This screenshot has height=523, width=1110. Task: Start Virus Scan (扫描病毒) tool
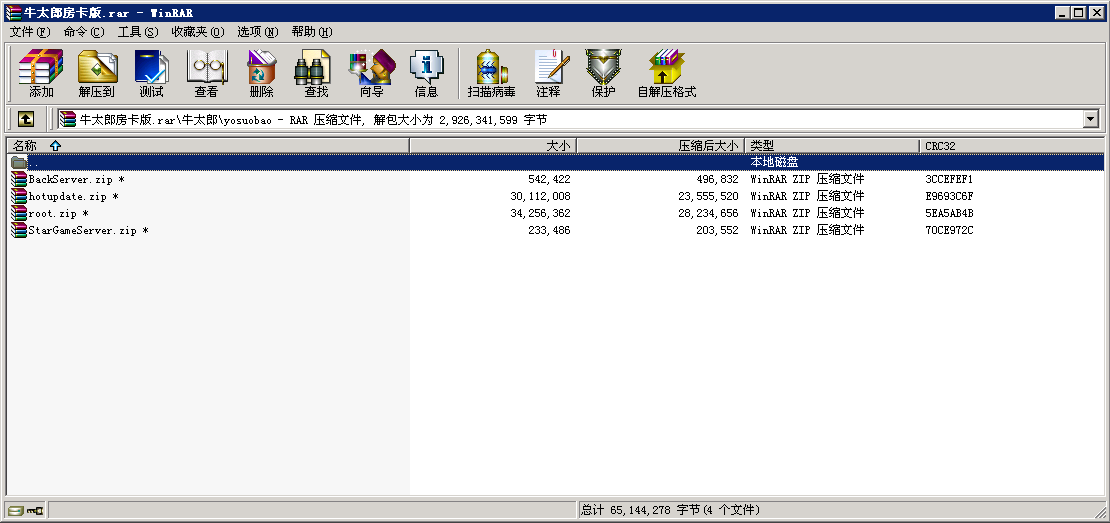(x=491, y=74)
